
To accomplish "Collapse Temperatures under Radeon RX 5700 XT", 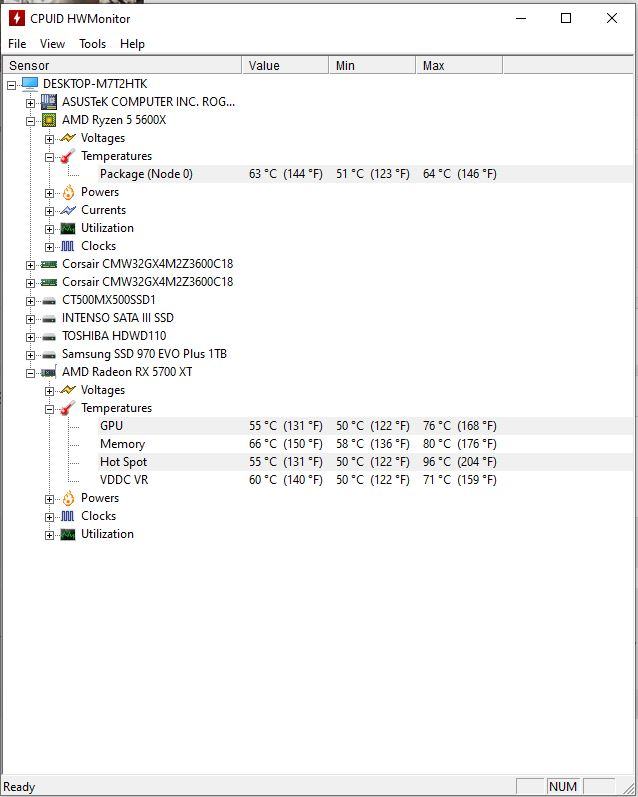I will 49,409.
